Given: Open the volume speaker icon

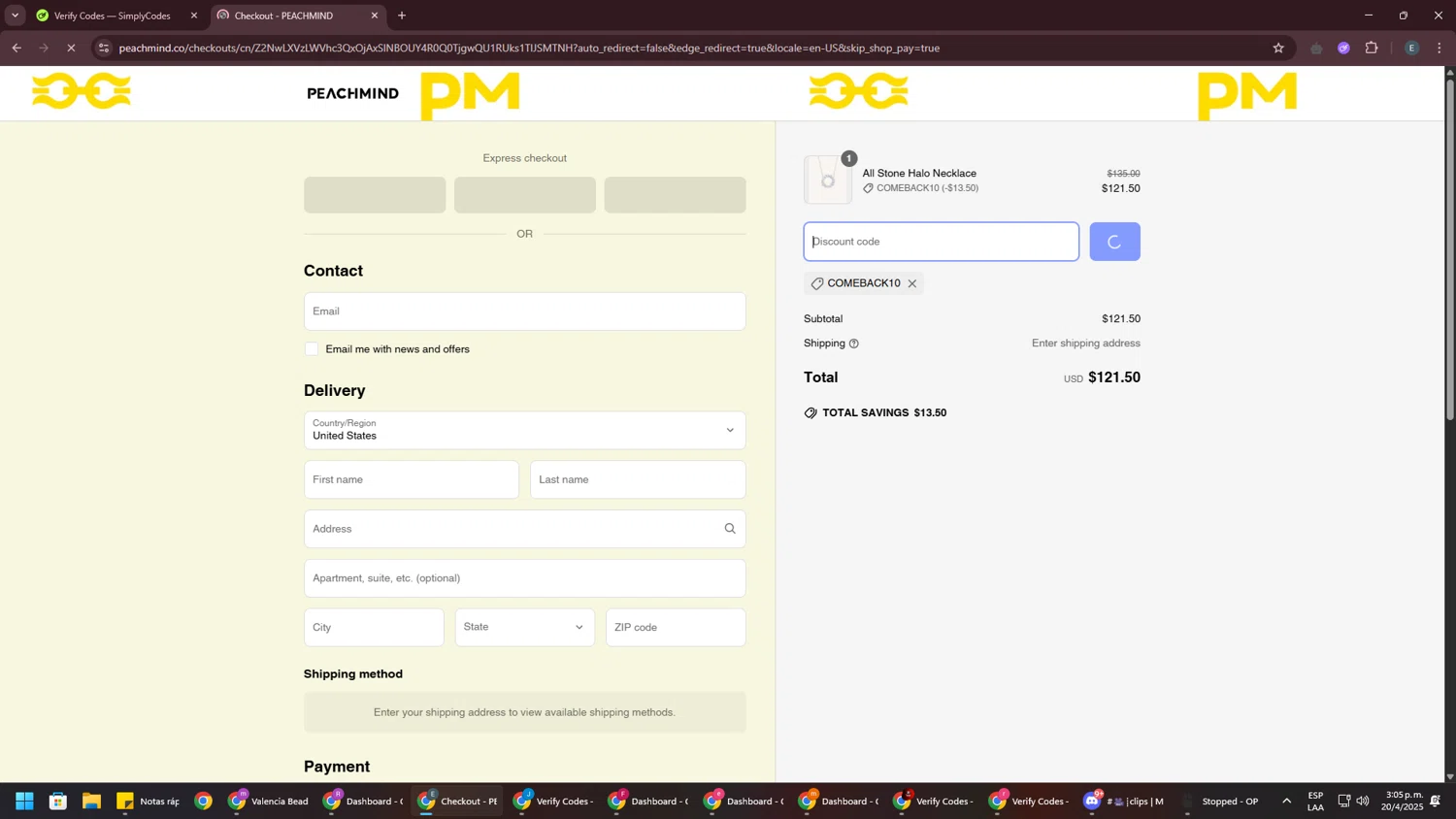Looking at the screenshot, I should click(x=1363, y=802).
